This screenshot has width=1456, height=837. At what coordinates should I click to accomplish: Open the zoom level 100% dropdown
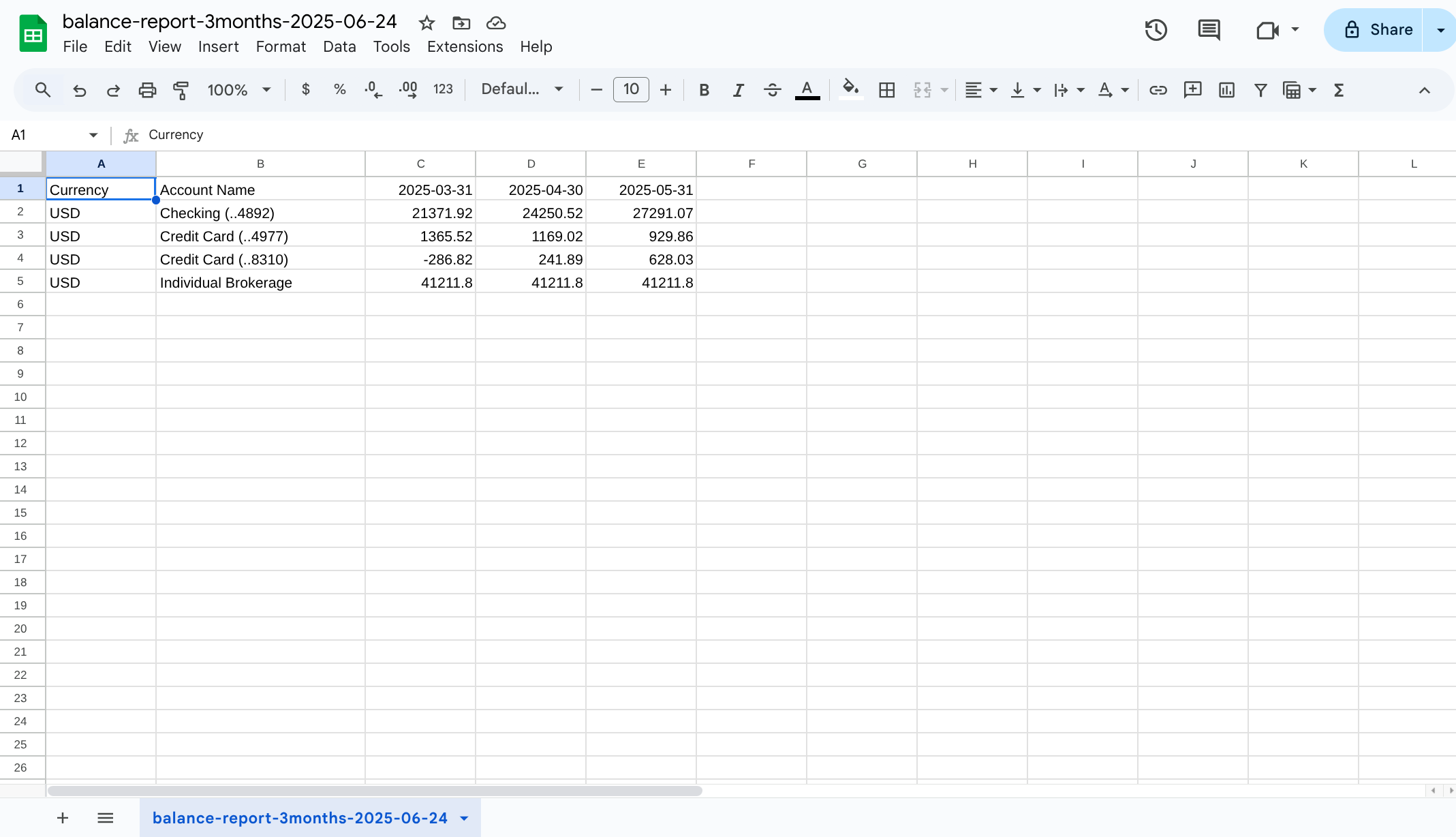tap(239, 90)
